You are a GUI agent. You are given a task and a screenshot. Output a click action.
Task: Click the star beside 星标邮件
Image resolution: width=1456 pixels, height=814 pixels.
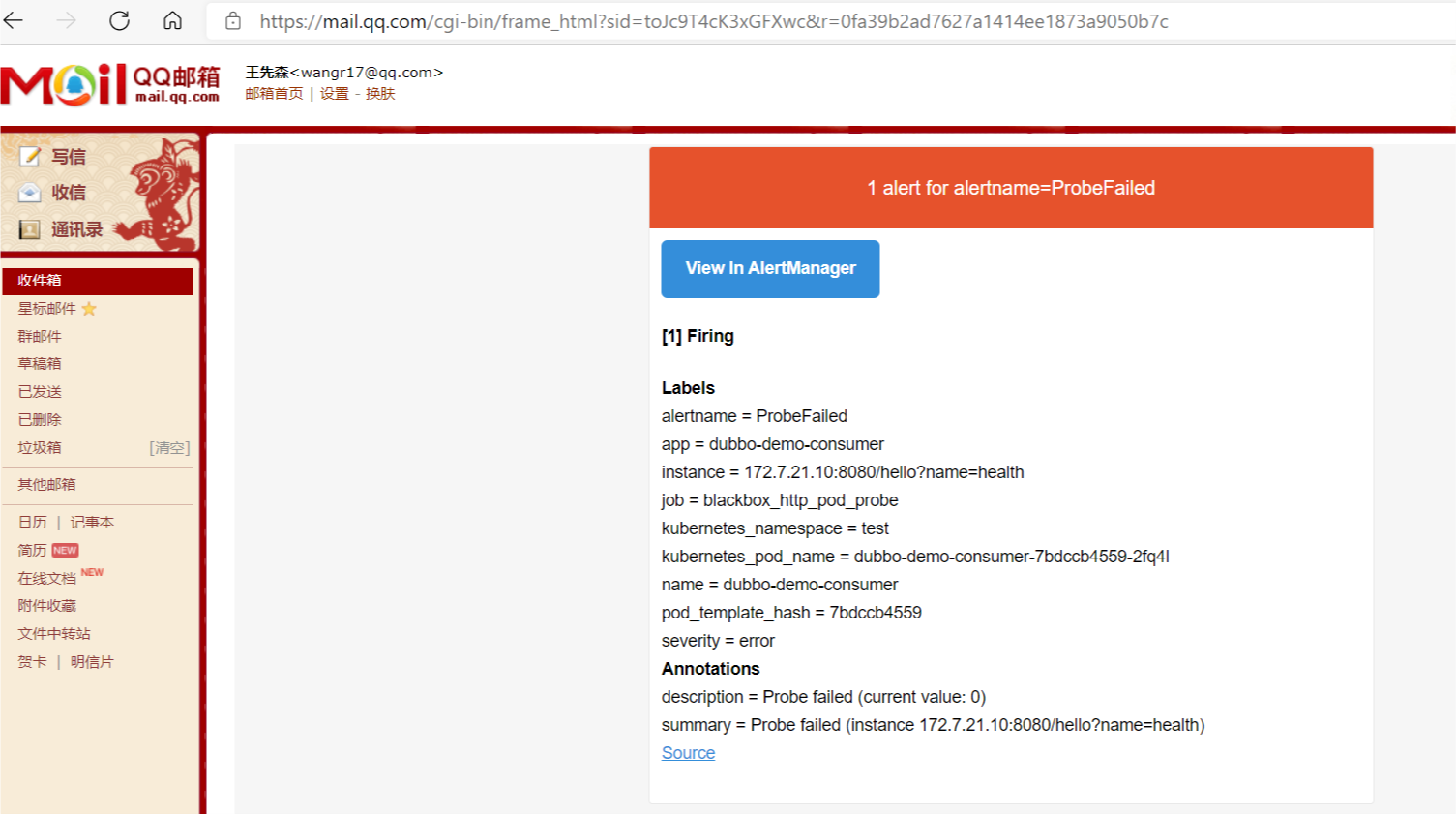pos(89,309)
